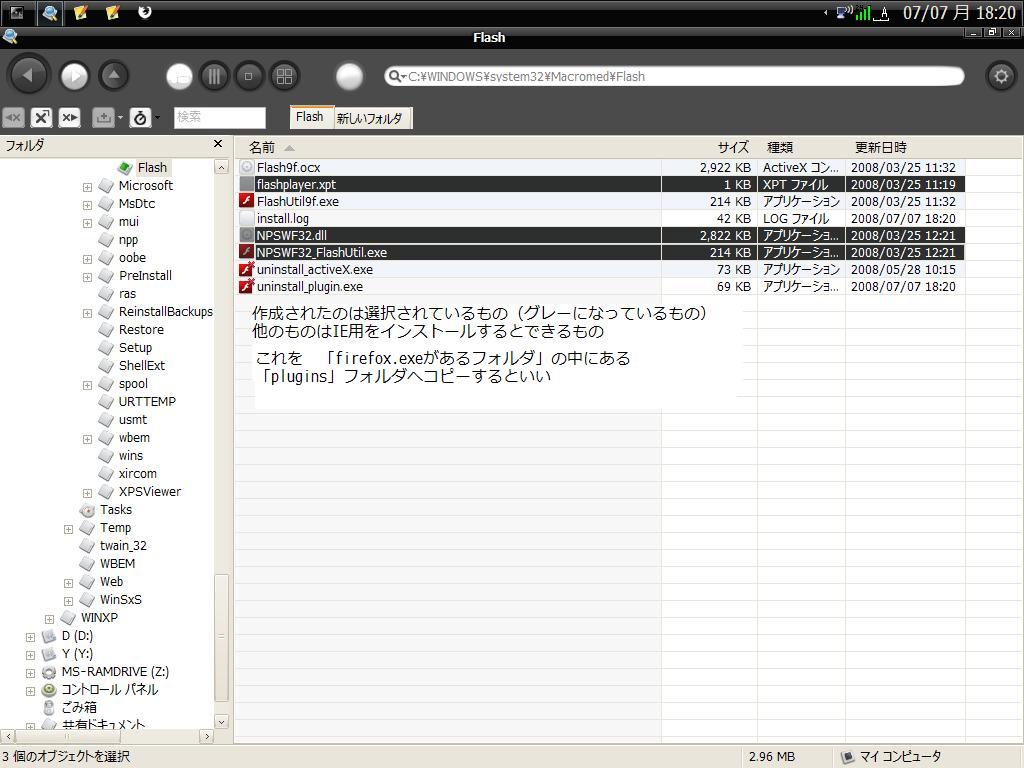The height and width of the screenshot is (768, 1024).
Task: Click the close current tab X icon
Action: [41, 118]
